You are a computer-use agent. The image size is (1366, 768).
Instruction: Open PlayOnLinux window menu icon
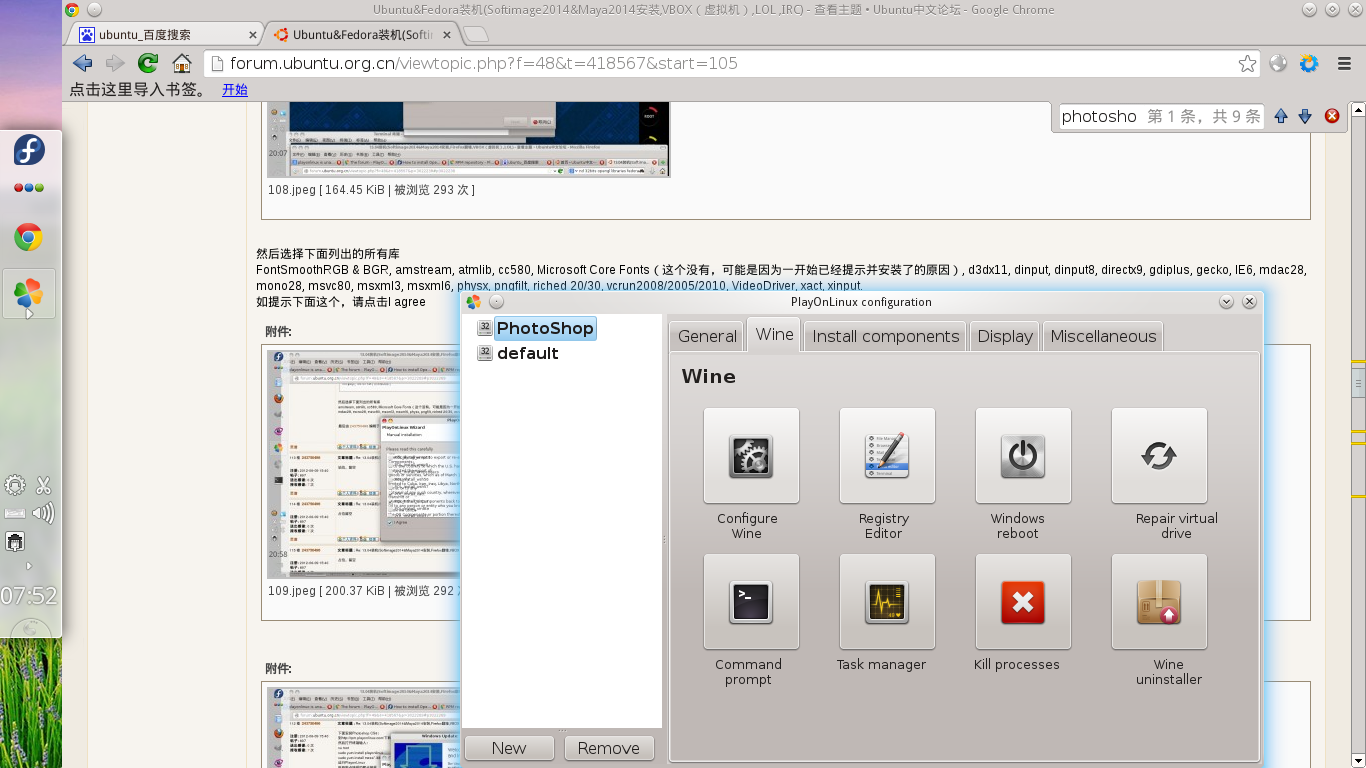(473, 302)
